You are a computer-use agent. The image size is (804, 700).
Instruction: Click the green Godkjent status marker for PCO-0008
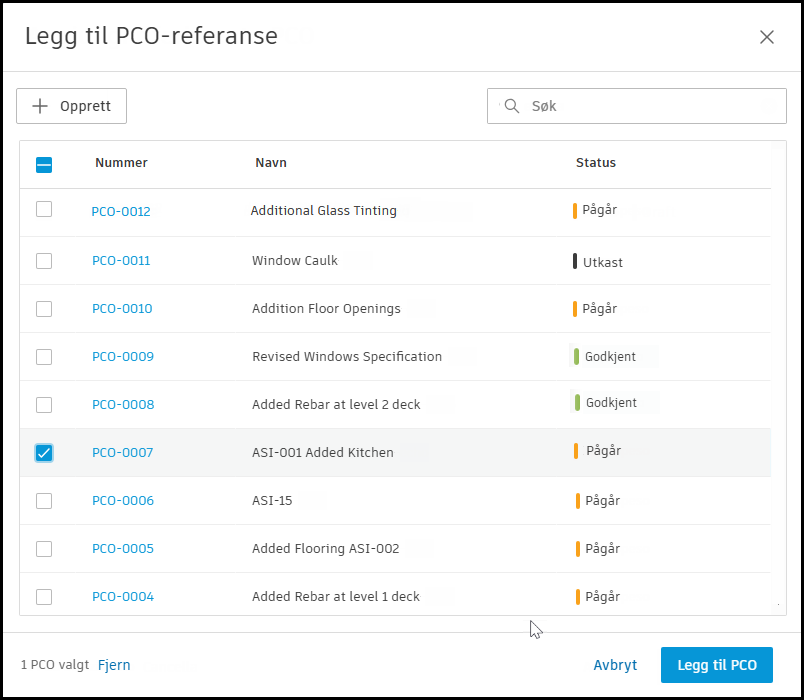point(577,403)
